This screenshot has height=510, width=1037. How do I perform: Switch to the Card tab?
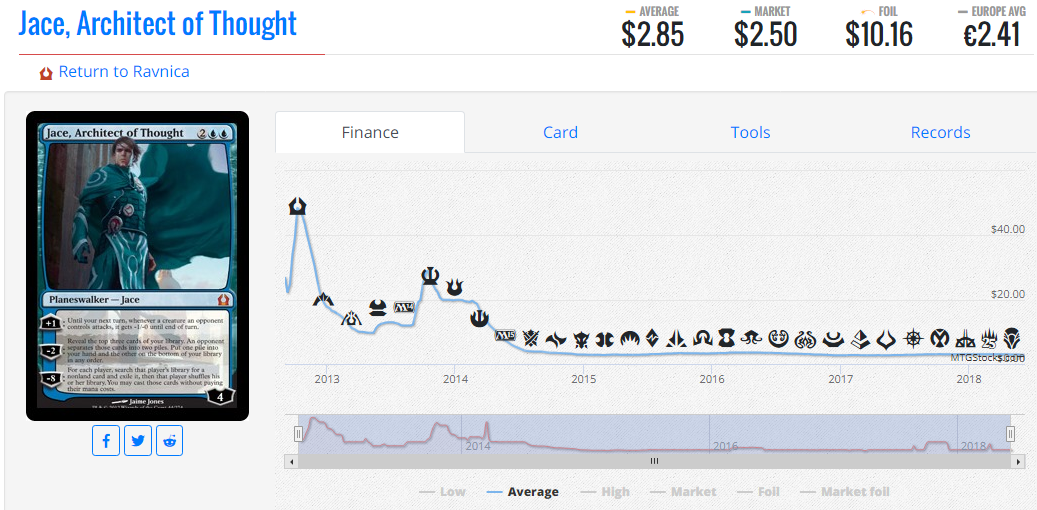click(560, 132)
